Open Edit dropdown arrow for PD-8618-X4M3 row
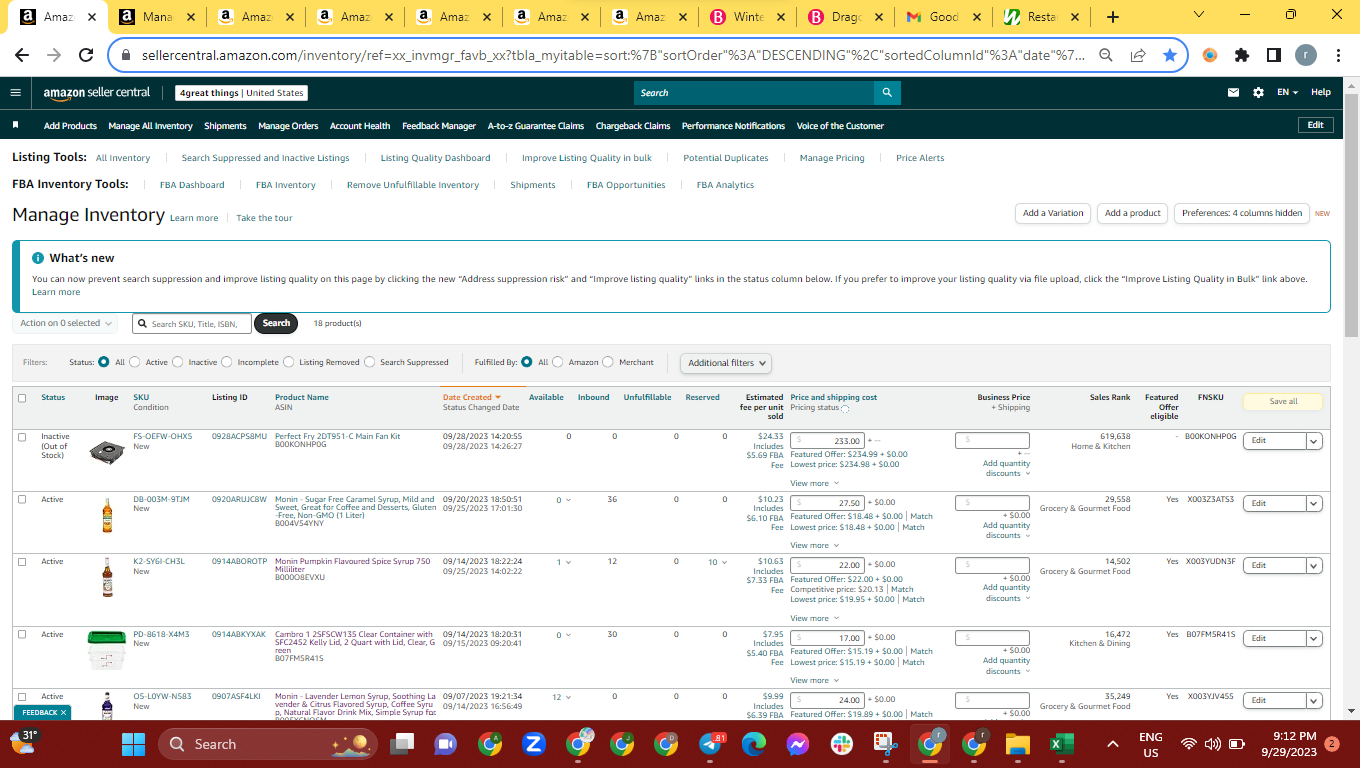Screen dimensions: 1360x768 pos(1314,638)
